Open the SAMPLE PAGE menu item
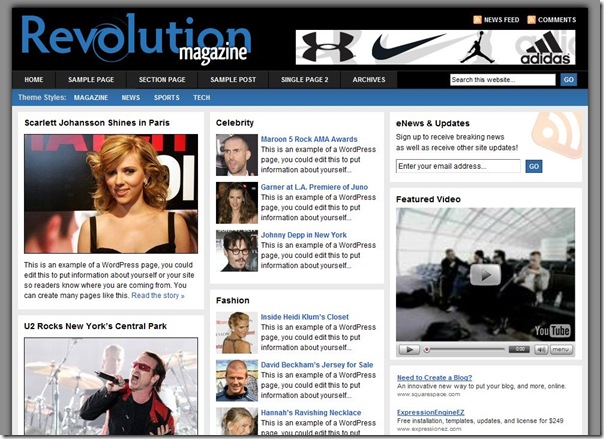Image resolution: width=604 pixels, height=439 pixels. click(x=91, y=80)
